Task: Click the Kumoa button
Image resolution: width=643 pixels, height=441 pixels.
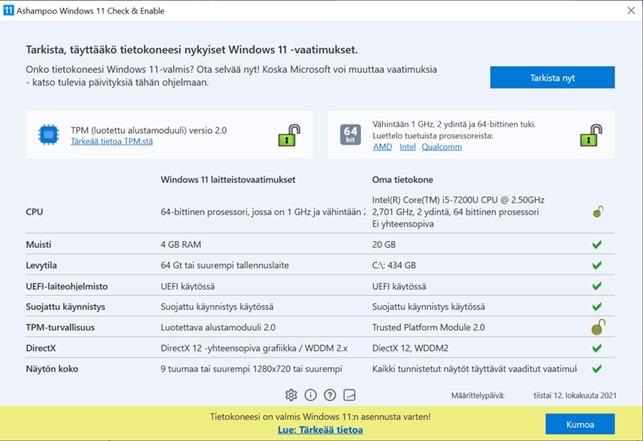Action: pos(580,424)
